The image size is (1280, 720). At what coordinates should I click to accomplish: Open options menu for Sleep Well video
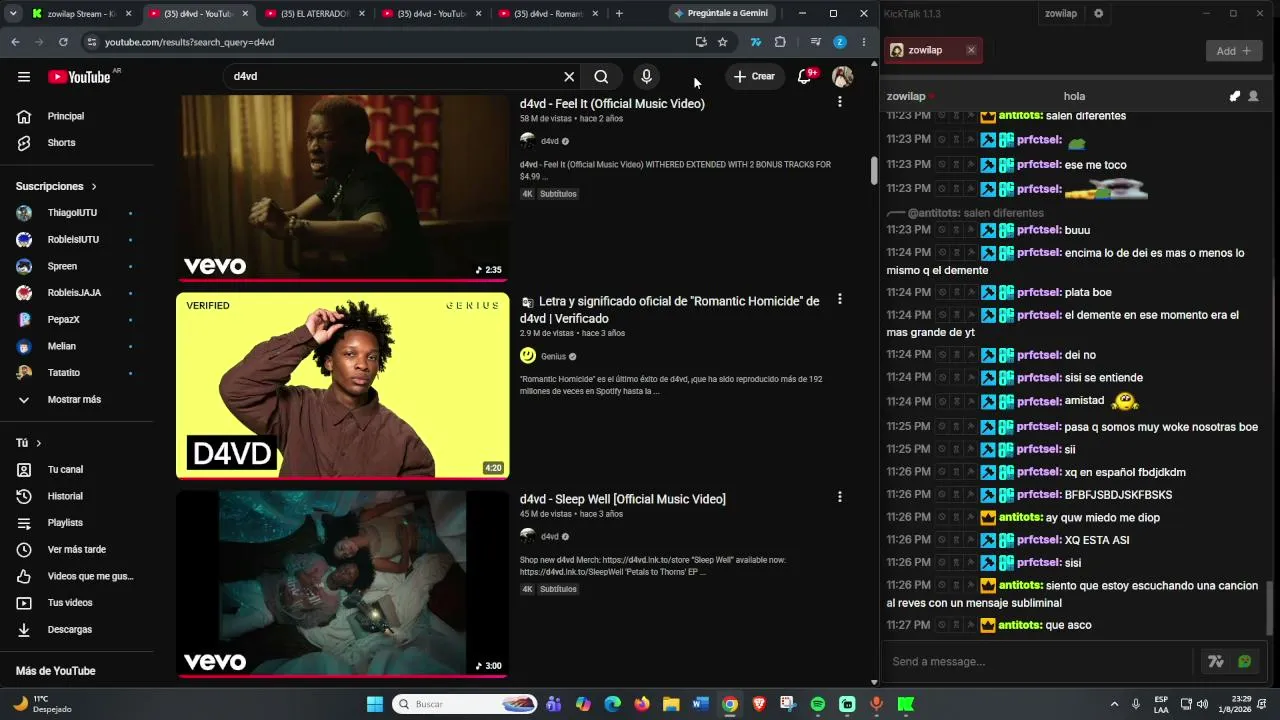(x=840, y=497)
